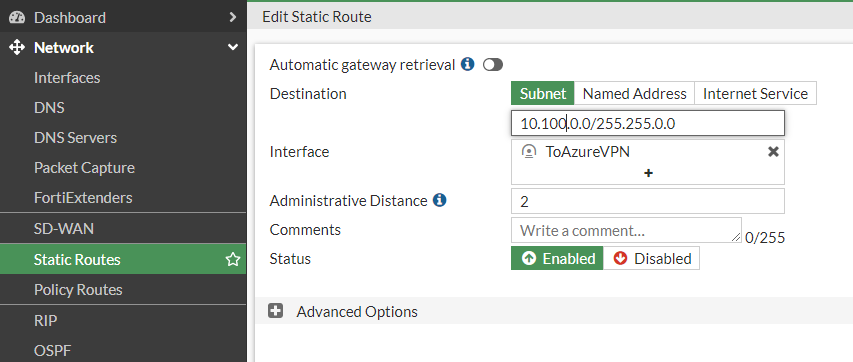The image size is (853, 362).
Task: Open RIP routing page
Action: (45, 321)
